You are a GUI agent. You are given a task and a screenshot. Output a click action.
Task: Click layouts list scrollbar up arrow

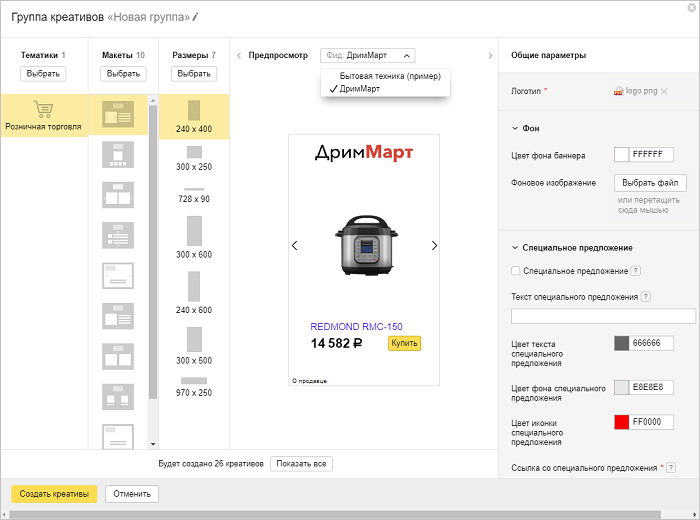(153, 100)
